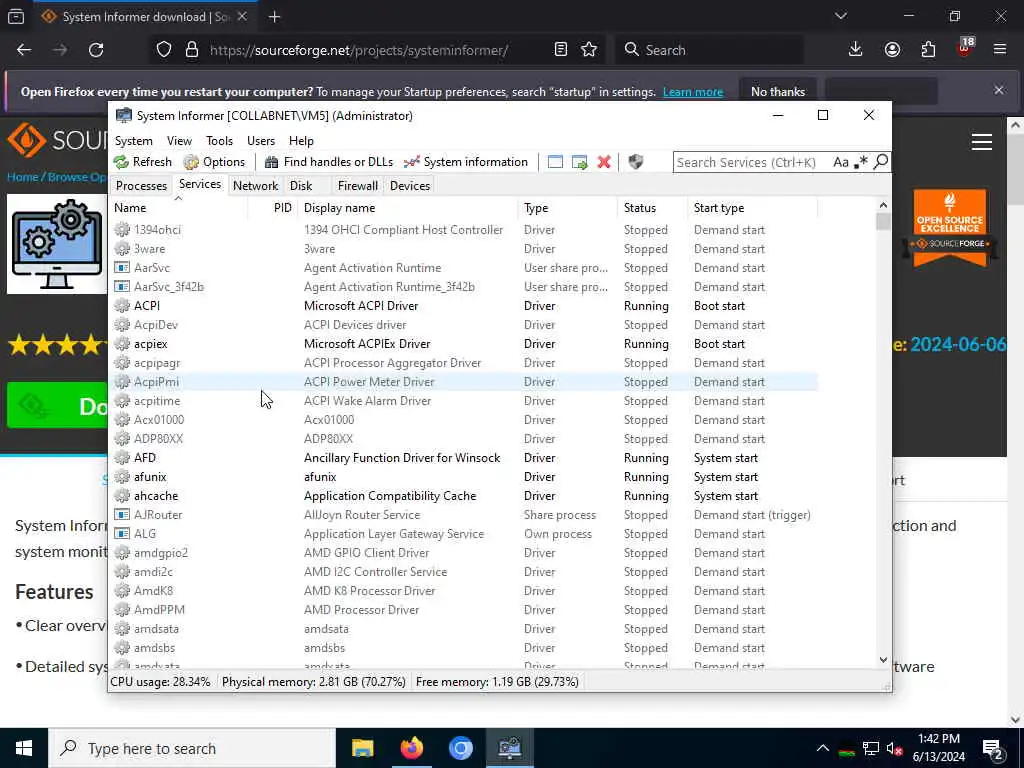Open Find handles or DLLs
The image size is (1024, 768).
[x=328, y=162]
